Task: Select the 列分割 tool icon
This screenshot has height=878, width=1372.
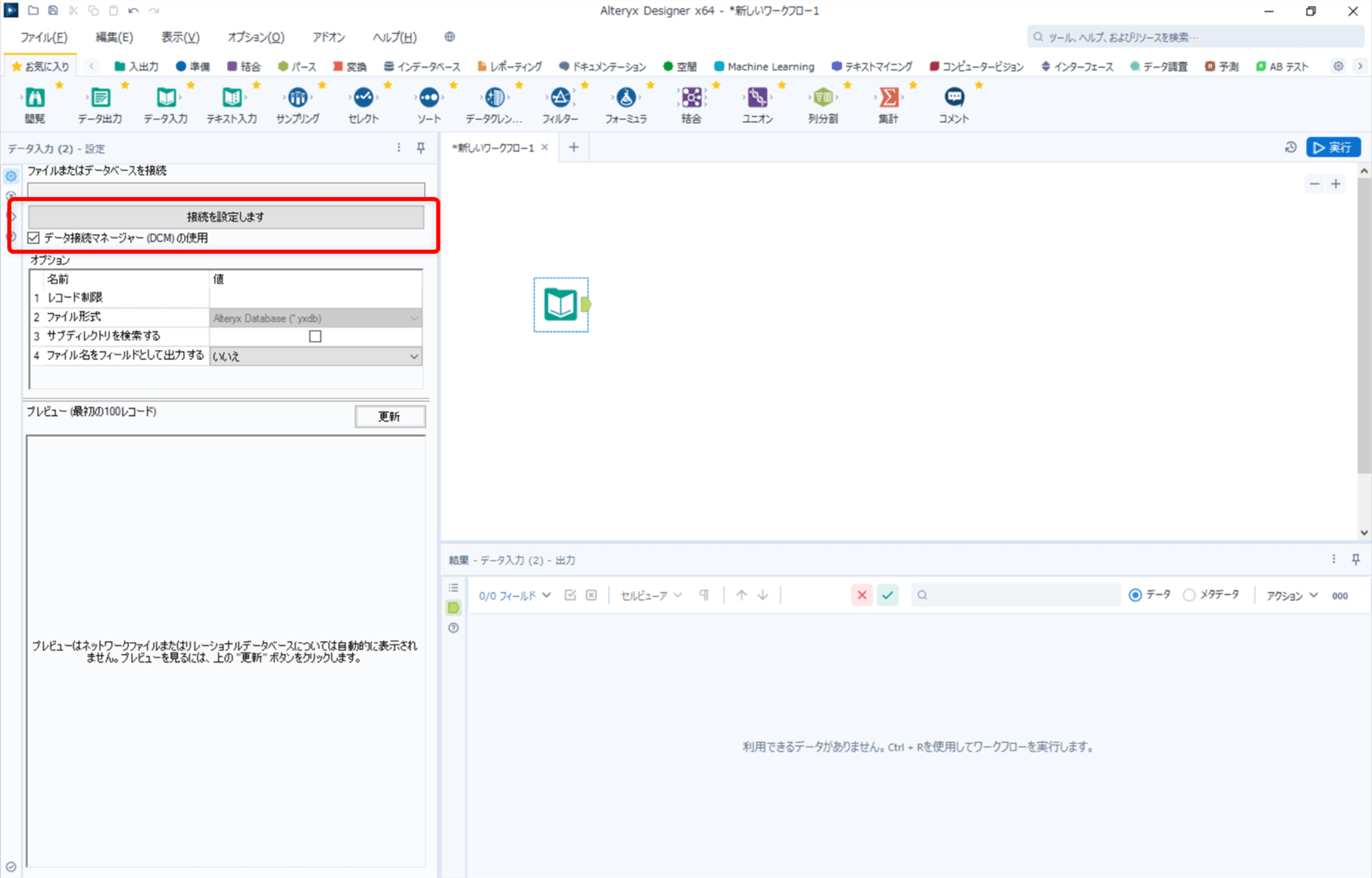Action: click(823, 97)
